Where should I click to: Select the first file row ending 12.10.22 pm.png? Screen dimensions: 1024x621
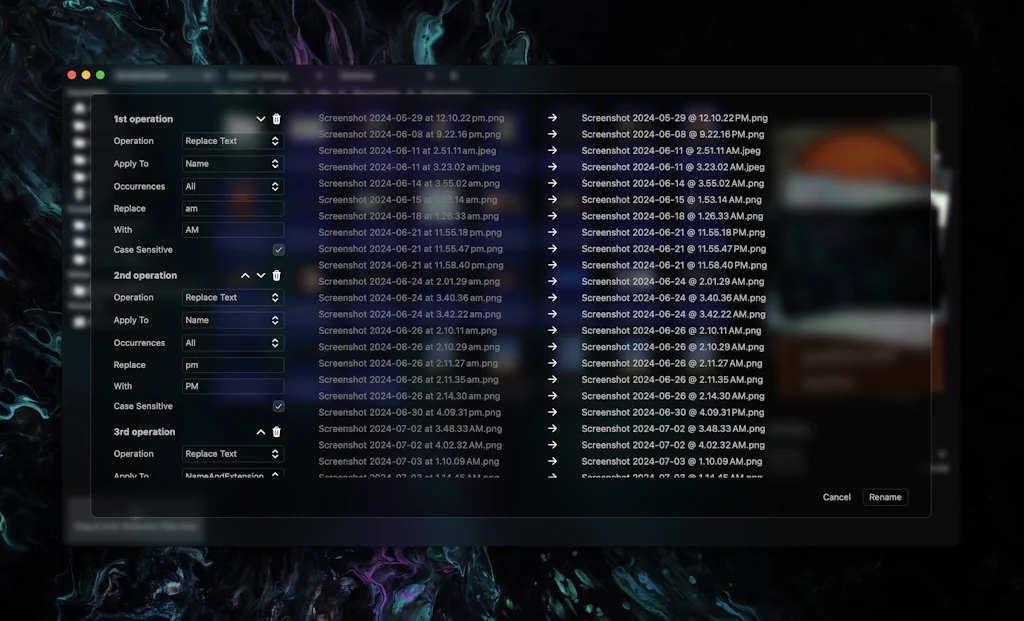click(411, 118)
